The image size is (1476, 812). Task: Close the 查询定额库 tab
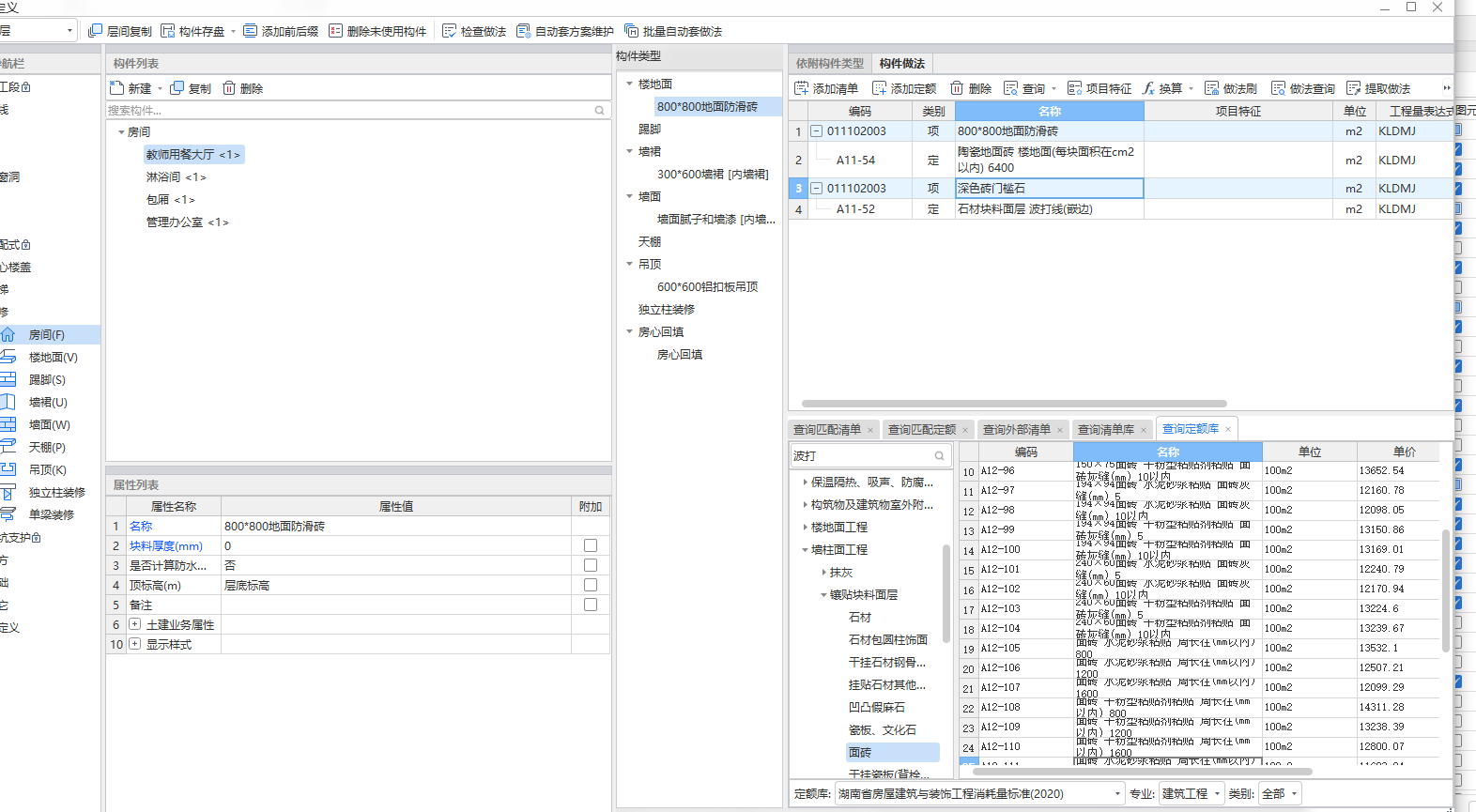(x=1228, y=429)
